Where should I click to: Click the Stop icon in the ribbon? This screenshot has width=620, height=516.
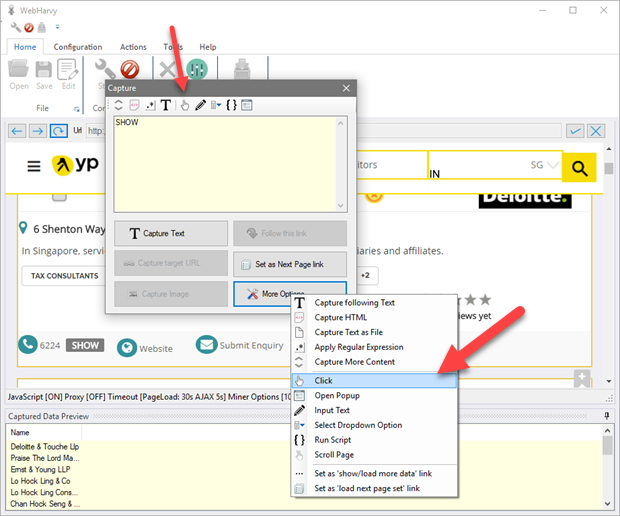[x=129, y=69]
